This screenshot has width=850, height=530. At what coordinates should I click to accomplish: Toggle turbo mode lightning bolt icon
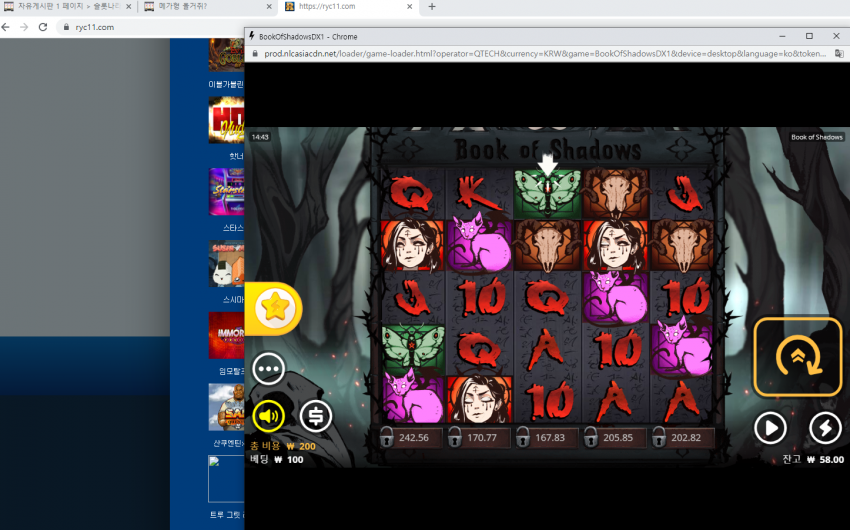pos(825,428)
